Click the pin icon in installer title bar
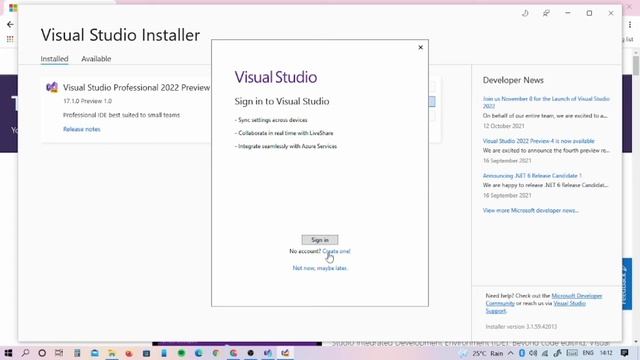 (546, 13)
